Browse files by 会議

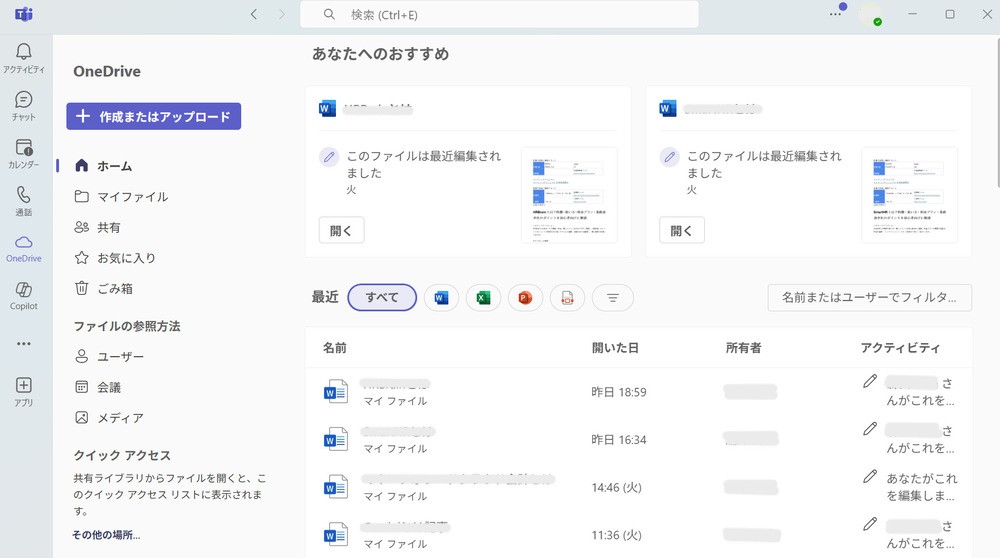(109, 387)
